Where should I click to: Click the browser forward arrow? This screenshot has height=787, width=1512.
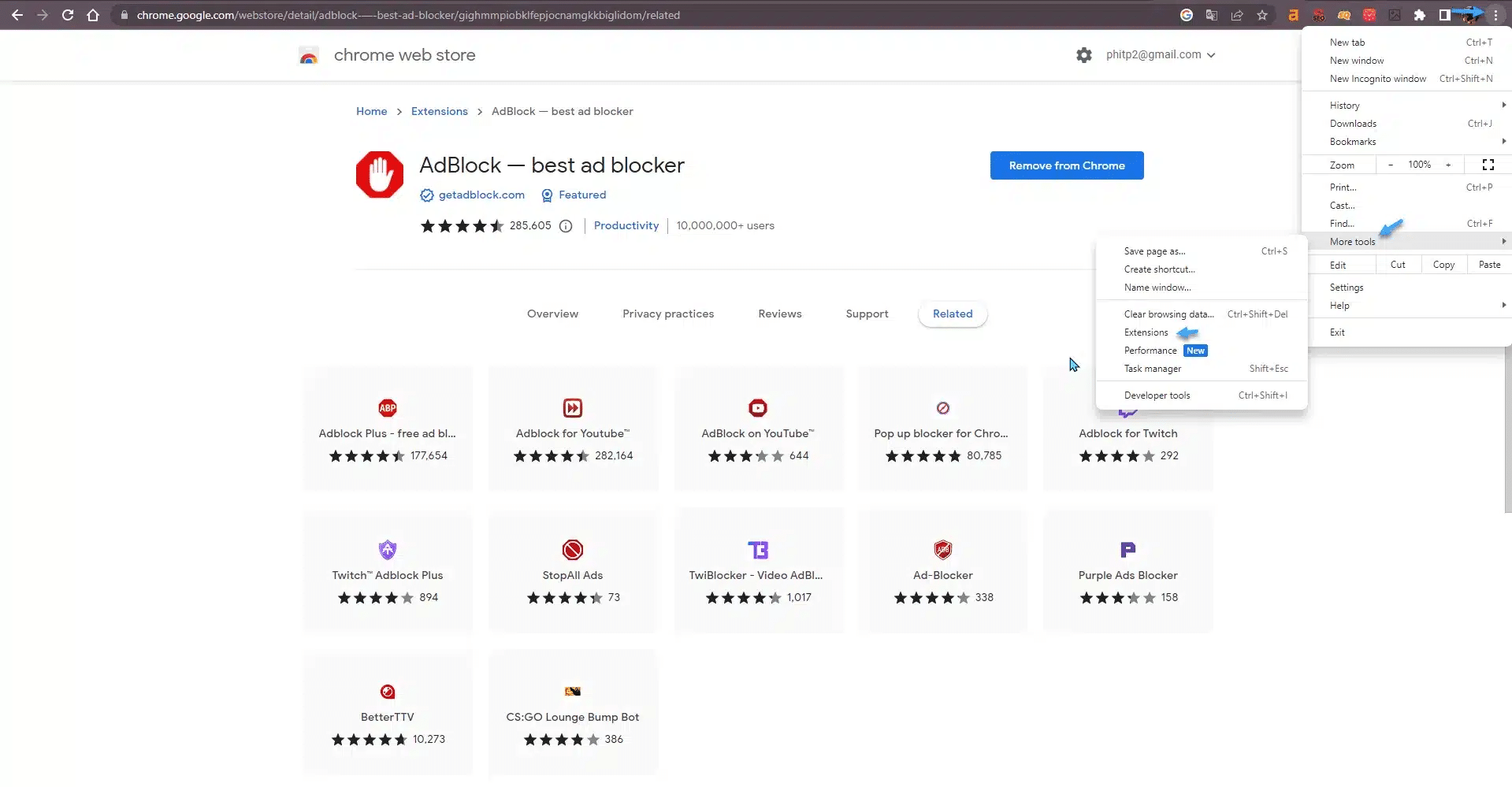click(43, 15)
